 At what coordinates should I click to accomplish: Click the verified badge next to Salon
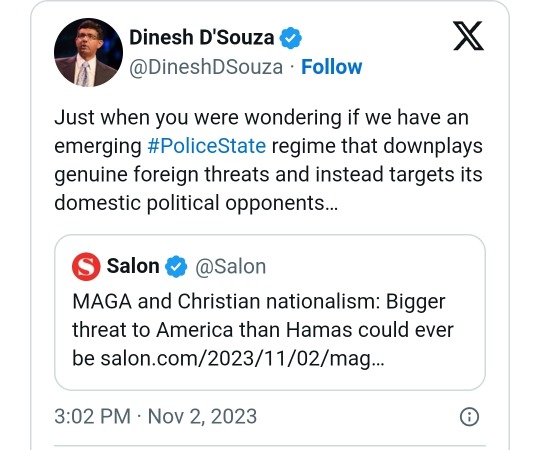point(176,266)
